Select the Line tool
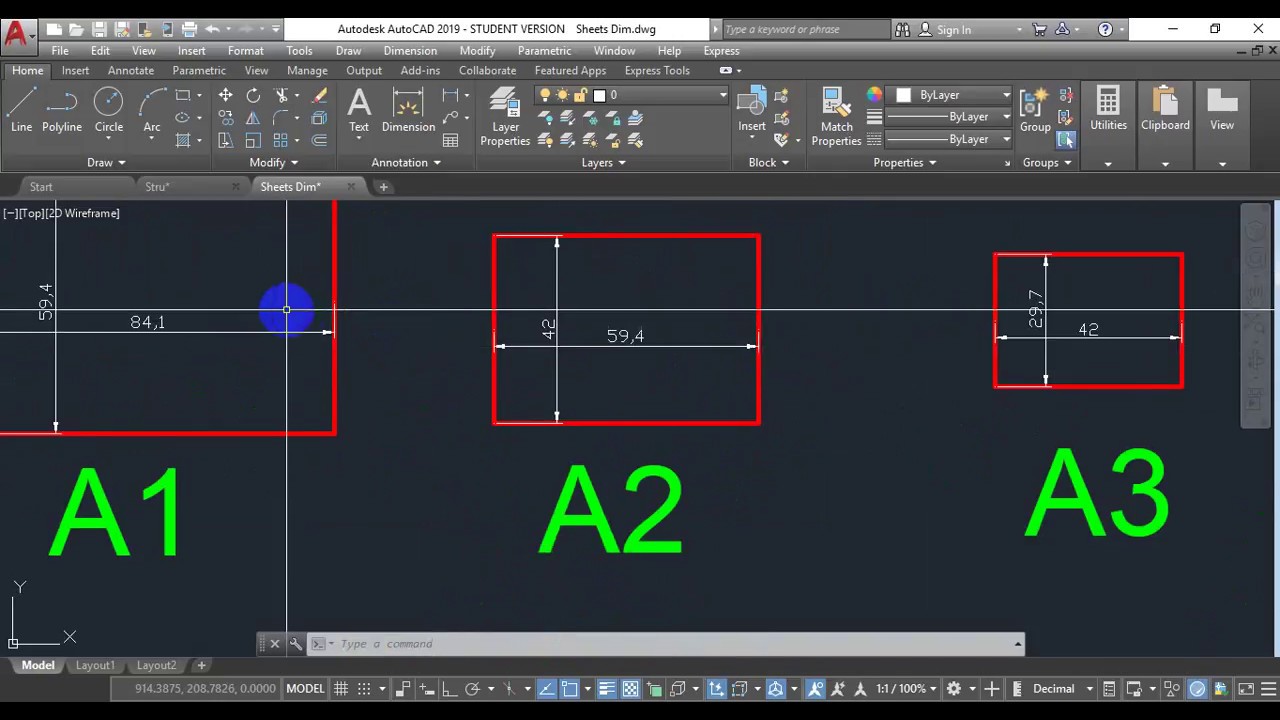Viewport: 1280px width, 720px height. pyautogui.click(x=21, y=110)
